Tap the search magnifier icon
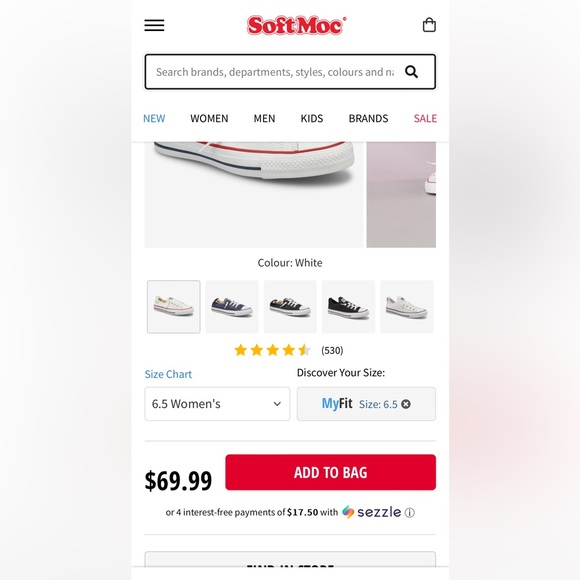Screen dimensions: 580x580 (x=411, y=72)
